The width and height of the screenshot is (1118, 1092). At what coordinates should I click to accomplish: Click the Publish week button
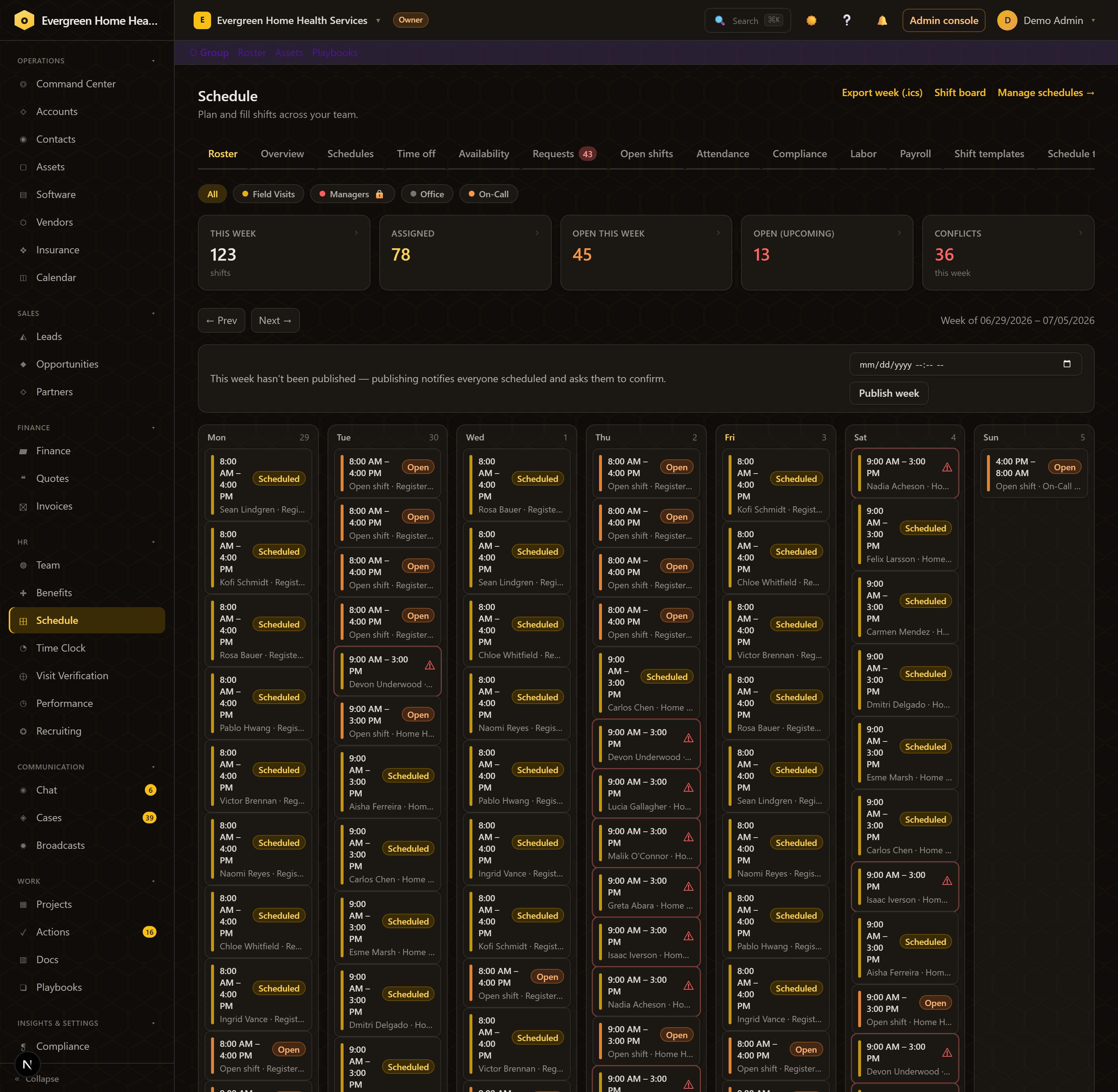tap(889, 393)
